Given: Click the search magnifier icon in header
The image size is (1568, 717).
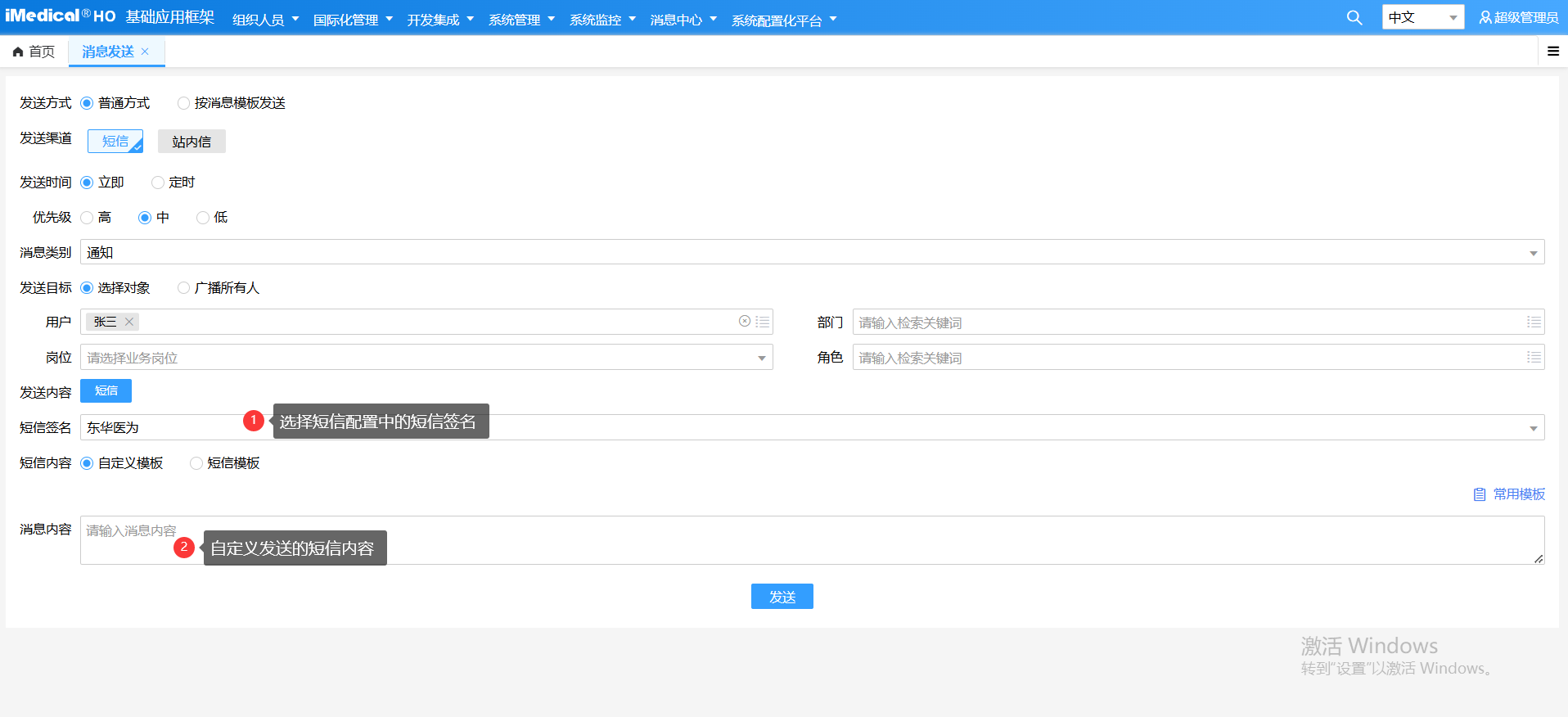Looking at the screenshot, I should [x=1354, y=18].
